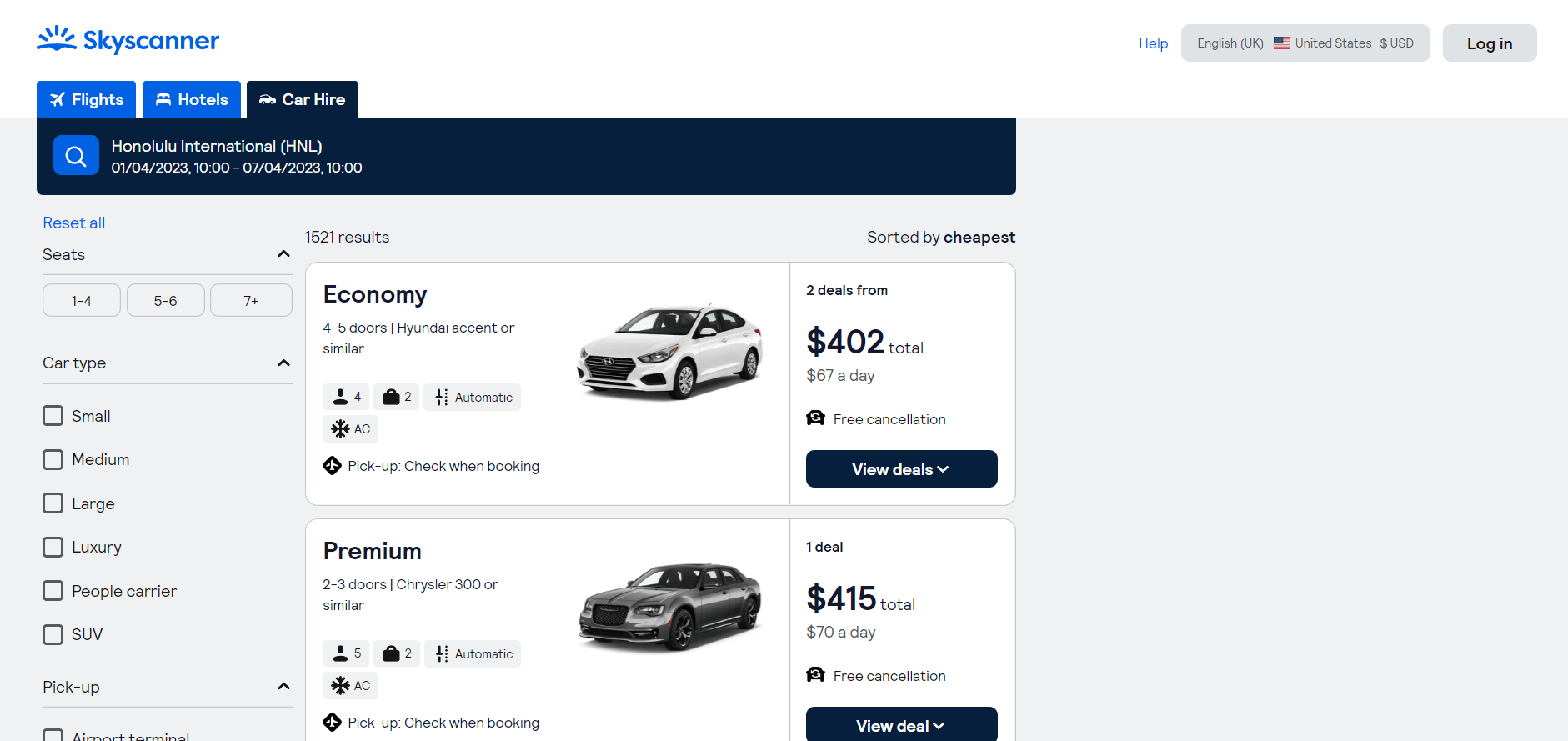Click the free cancellation icon on Economy deal
This screenshot has width=1568, height=741.
point(814,418)
